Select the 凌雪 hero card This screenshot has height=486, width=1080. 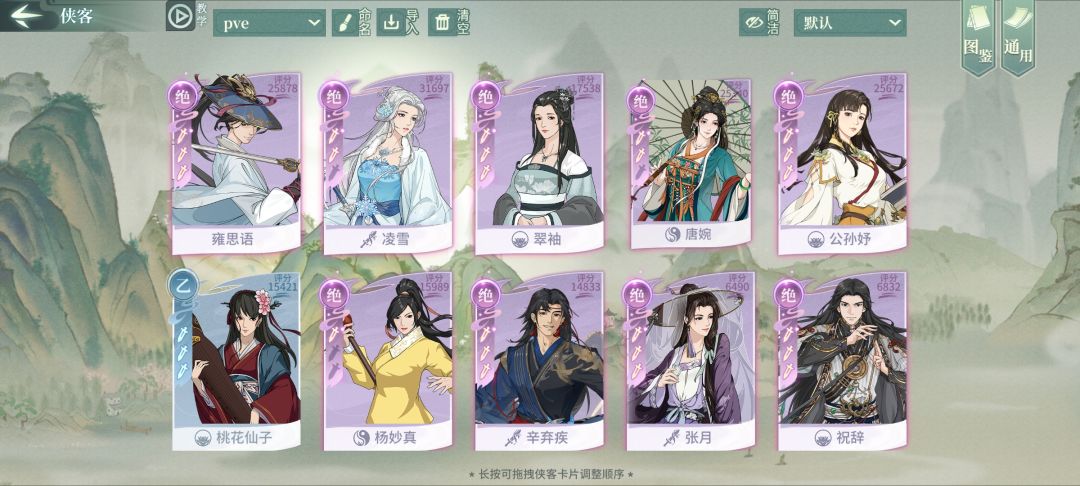387,162
